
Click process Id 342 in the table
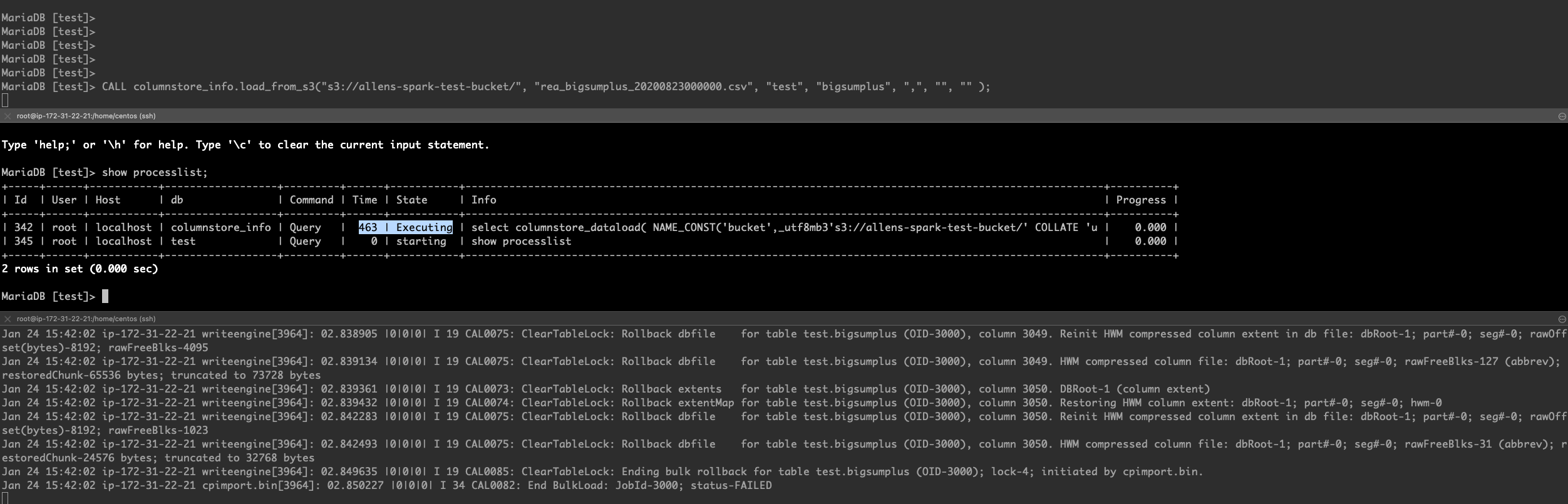(x=23, y=227)
